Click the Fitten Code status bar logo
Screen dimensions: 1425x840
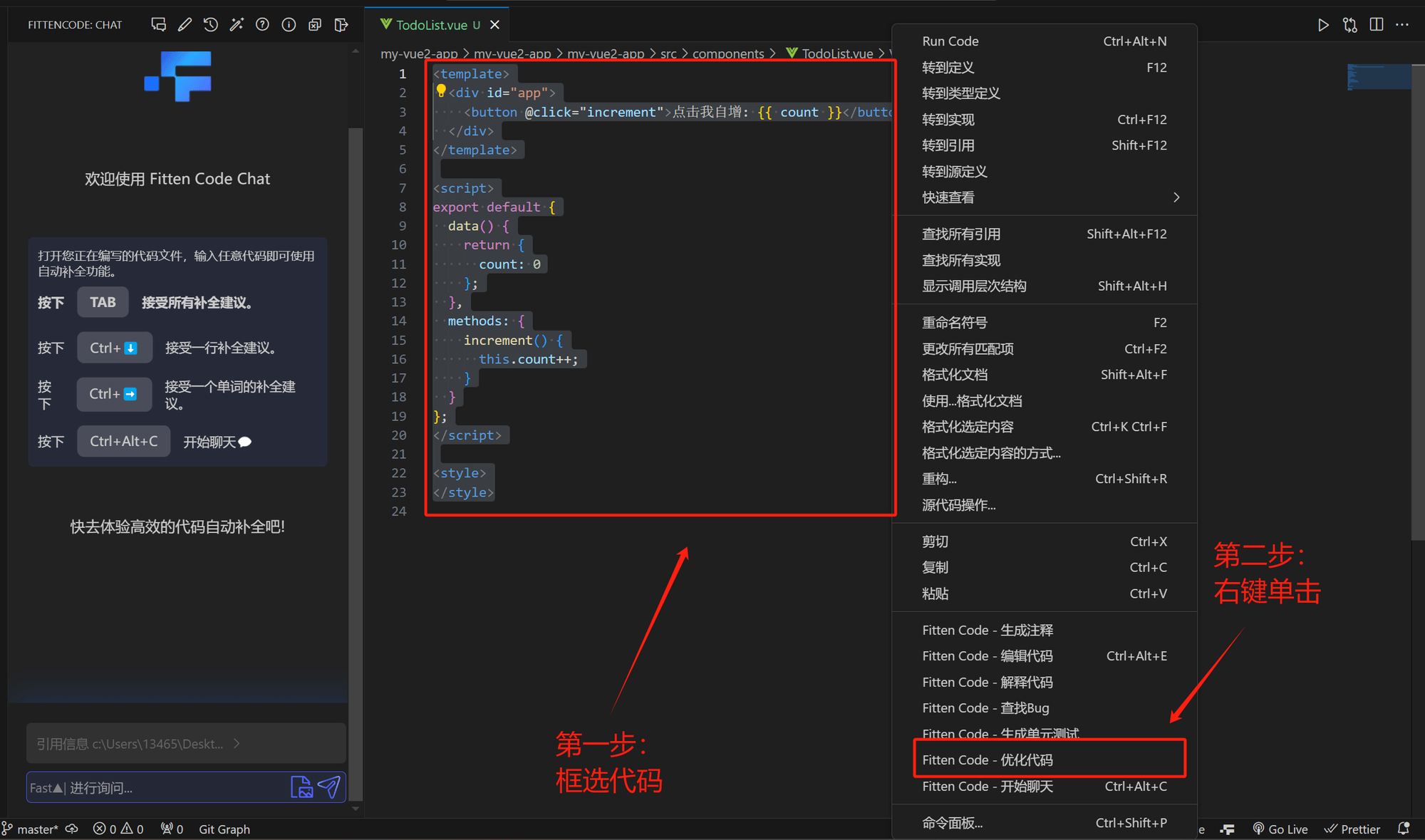[1227, 829]
